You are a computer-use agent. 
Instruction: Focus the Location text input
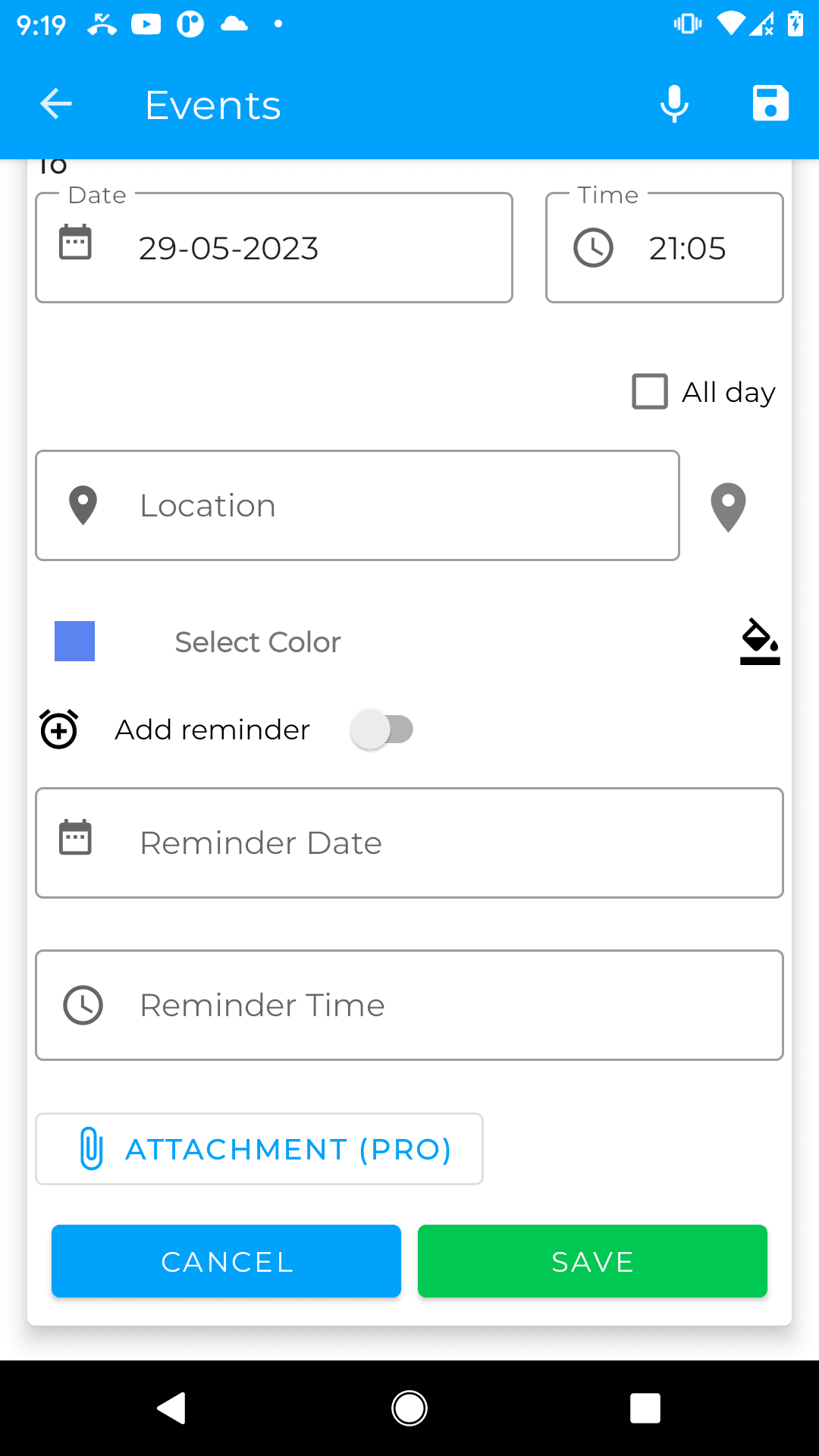coord(357,506)
